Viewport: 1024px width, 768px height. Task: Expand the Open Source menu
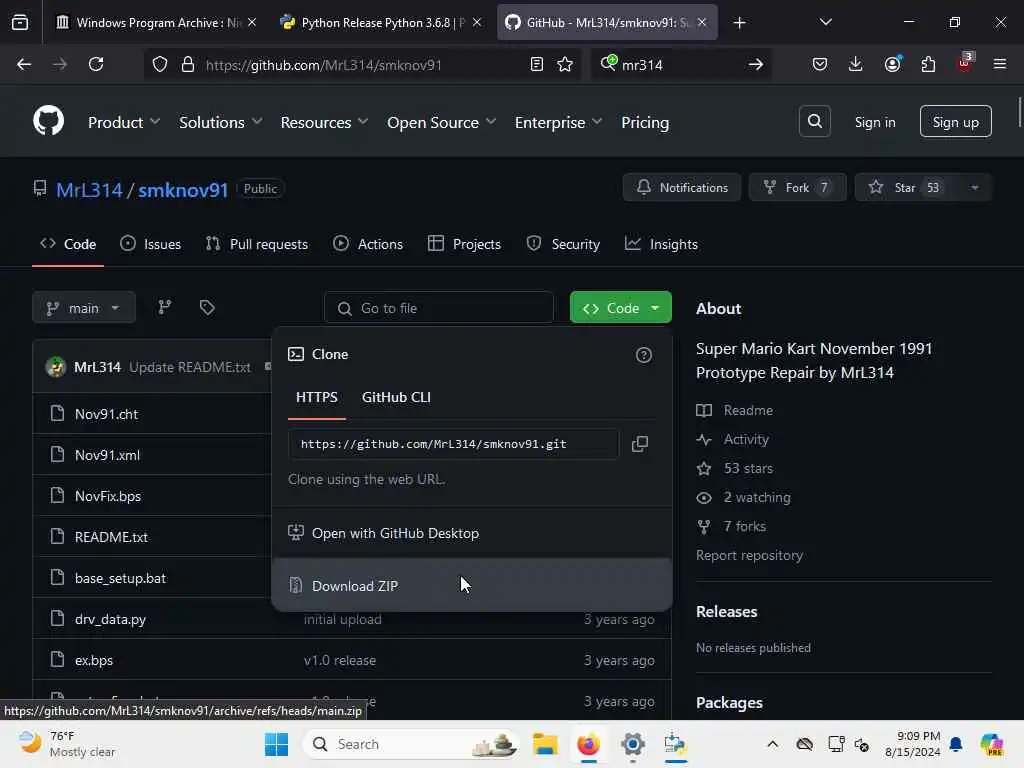point(441,122)
